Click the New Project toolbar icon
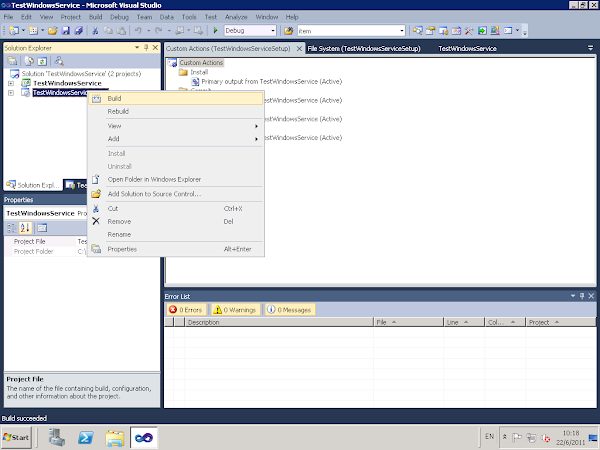600x450 pixels. (x=14, y=30)
